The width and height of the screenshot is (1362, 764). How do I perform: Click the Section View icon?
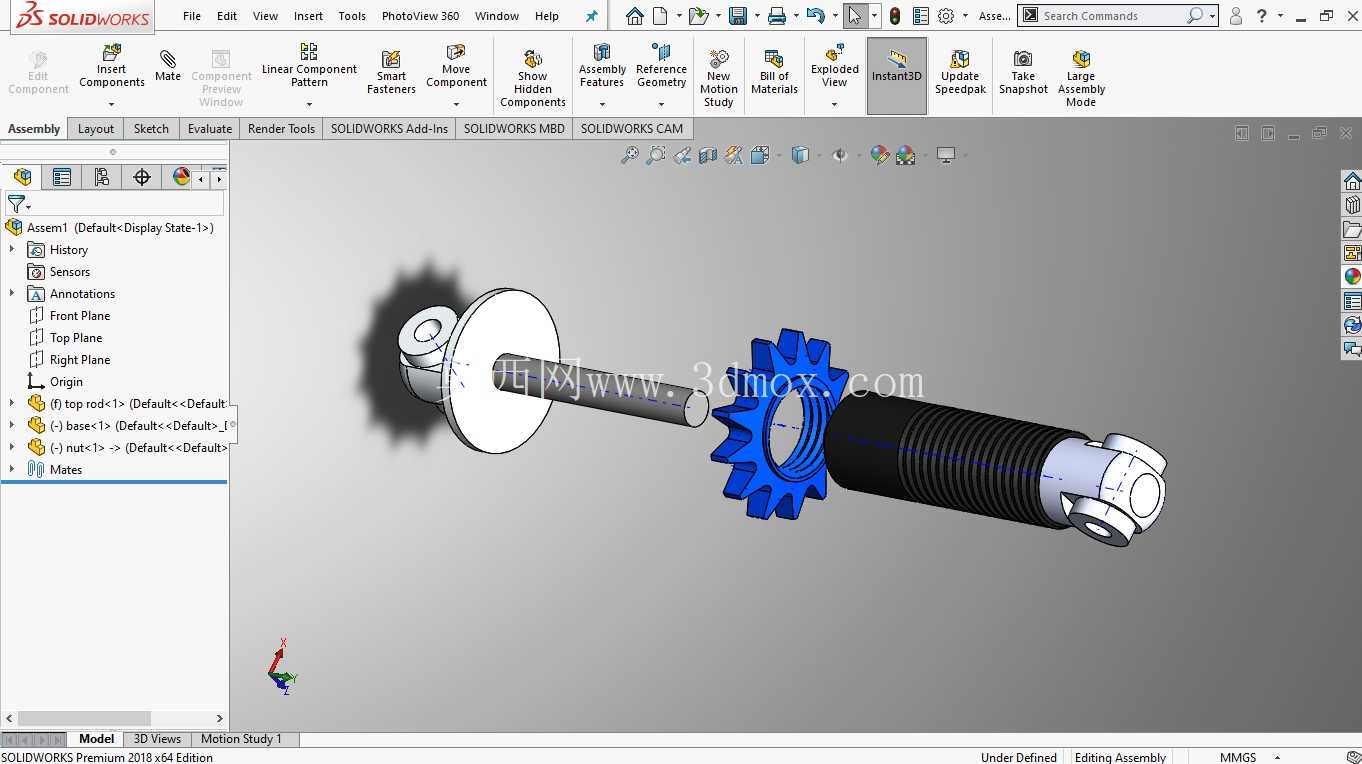coord(708,155)
